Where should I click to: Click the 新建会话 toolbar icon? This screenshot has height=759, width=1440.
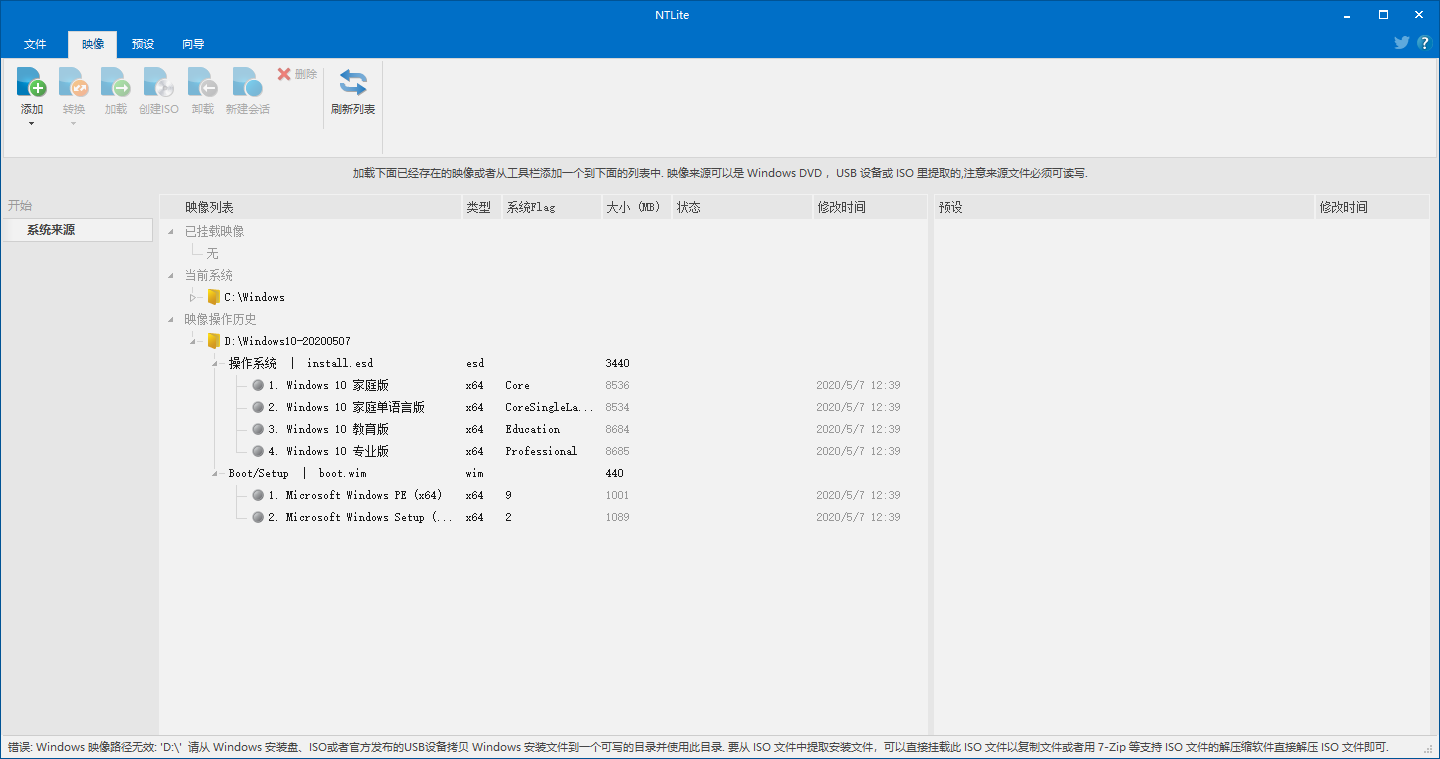[x=247, y=82]
